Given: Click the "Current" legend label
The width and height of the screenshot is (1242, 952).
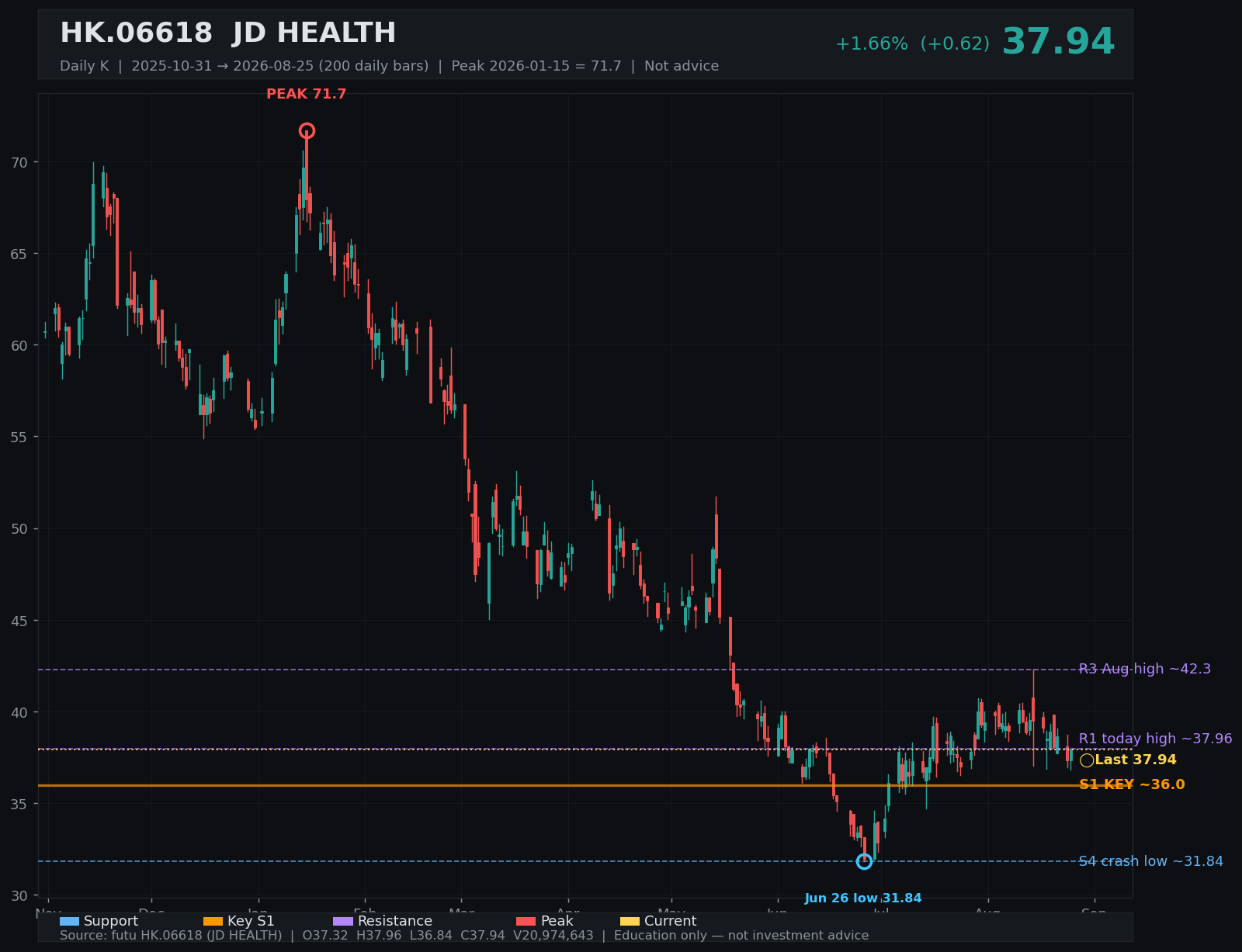Looking at the screenshot, I should tap(671, 922).
